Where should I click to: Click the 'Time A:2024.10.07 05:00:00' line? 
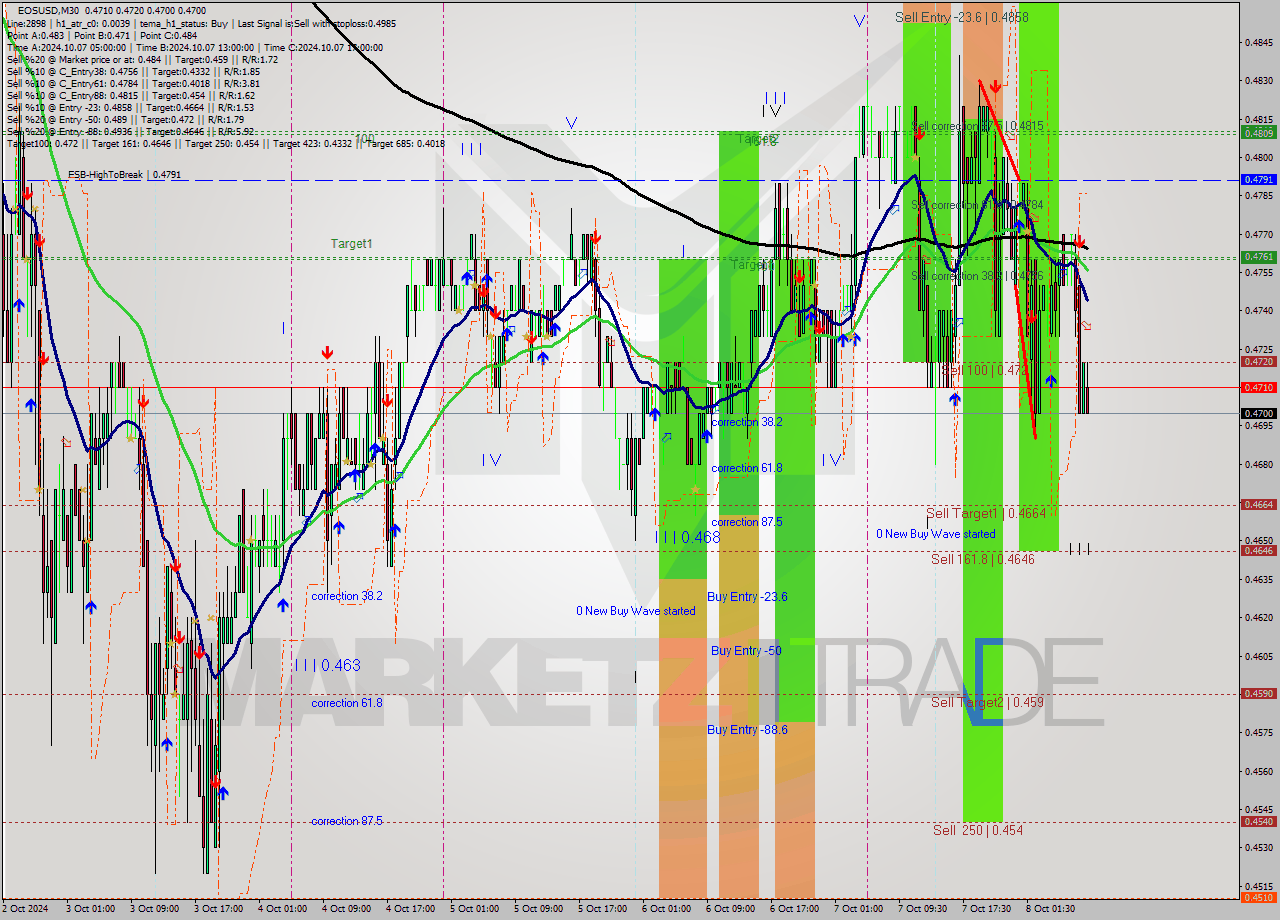(x=66, y=47)
